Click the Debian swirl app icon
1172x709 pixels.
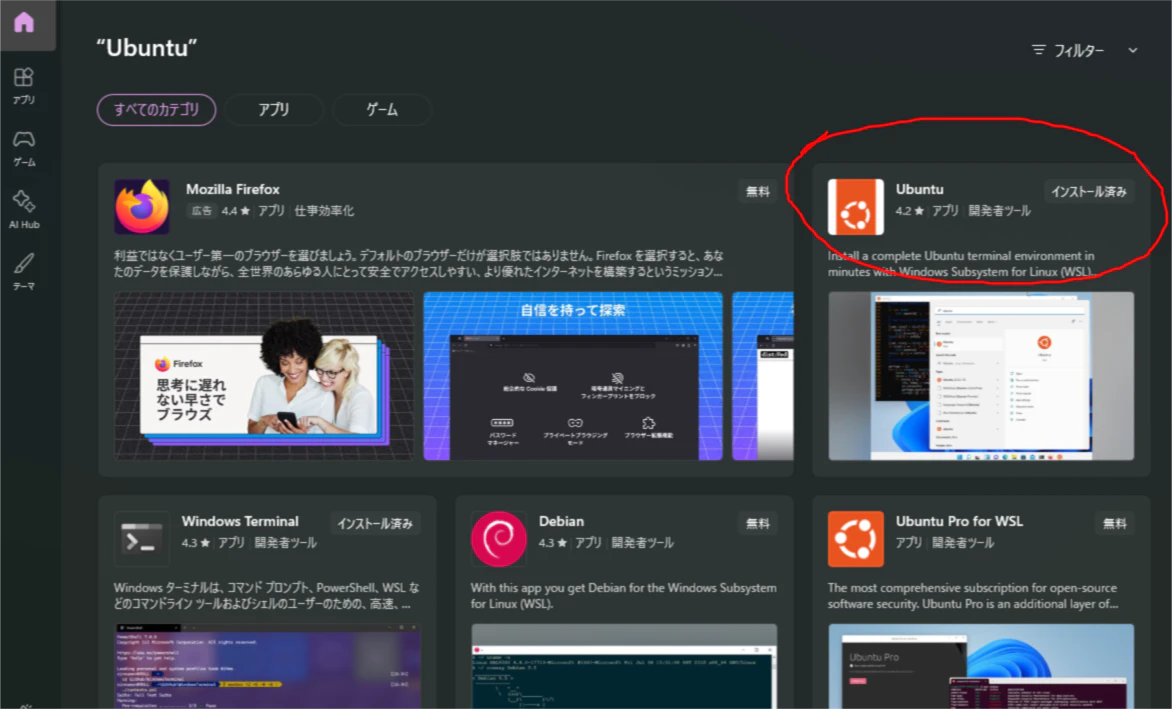point(499,539)
